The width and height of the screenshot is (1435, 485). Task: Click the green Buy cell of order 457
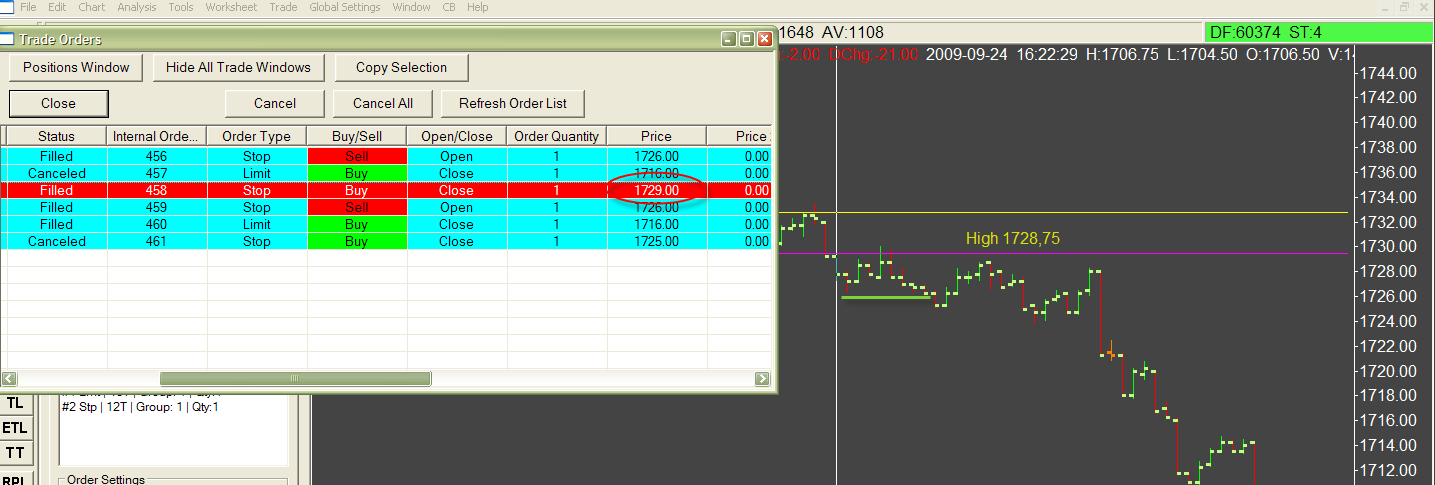356,173
